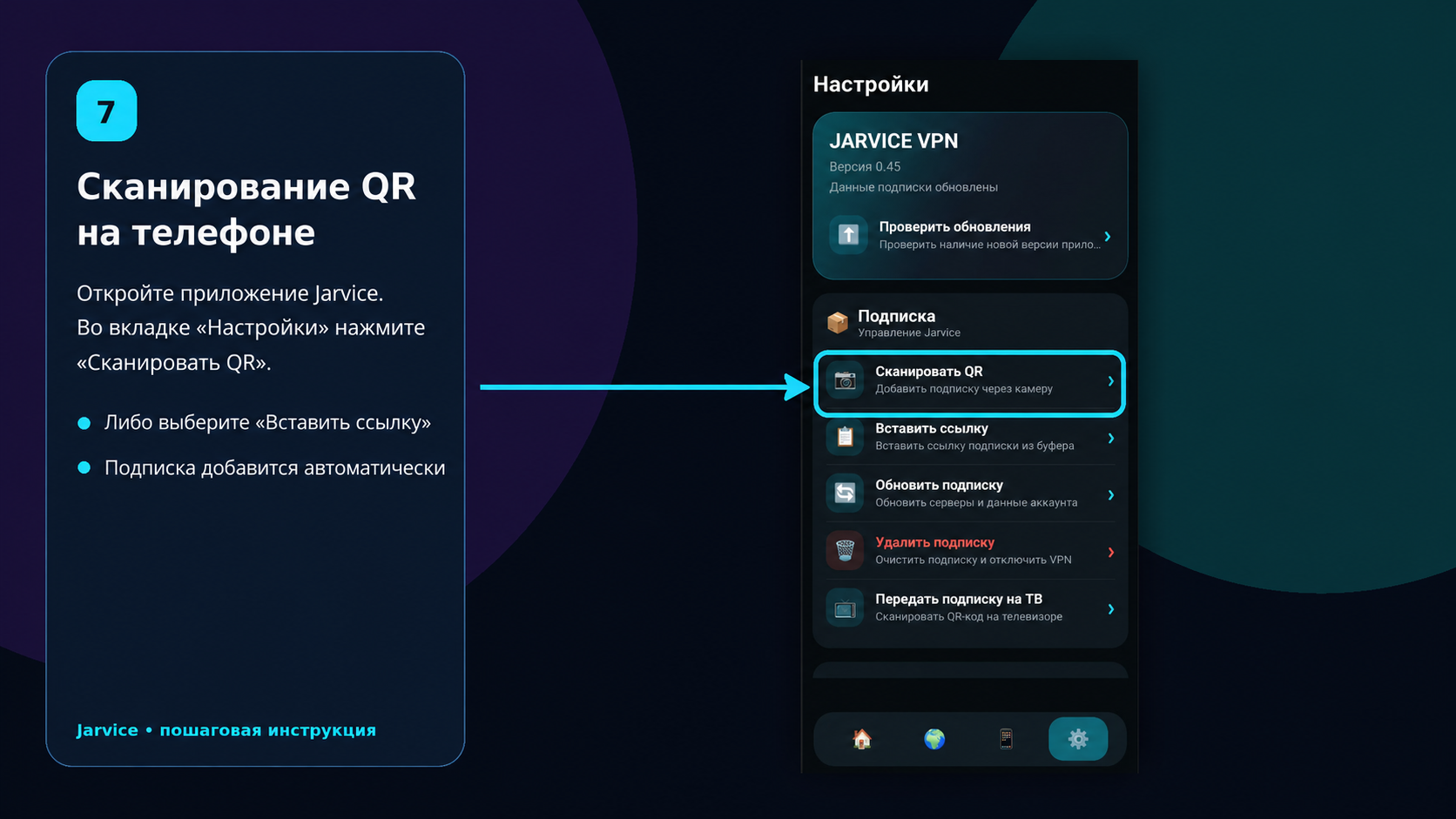Click Очистить подписку и отключить VPN text
This screenshot has width=1456, height=819.
(x=974, y=560)
